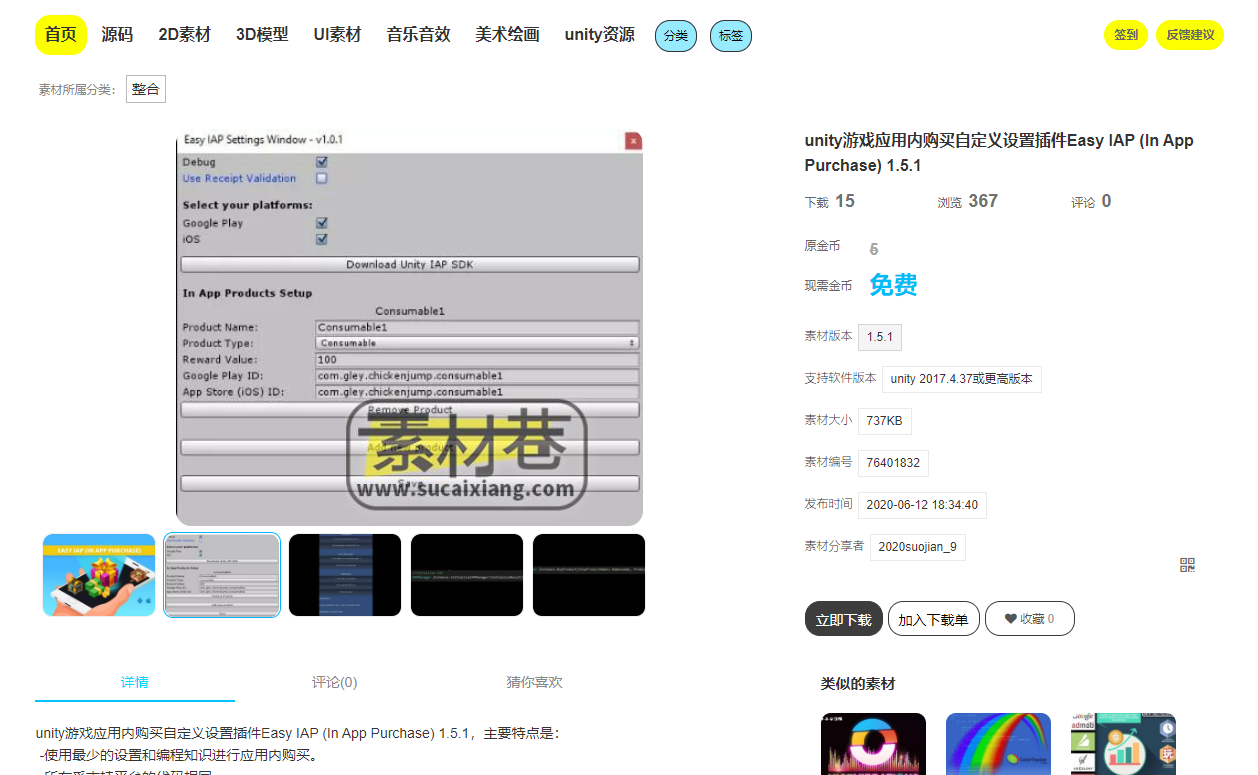The width and height of the screenshot is (1258, 775).
Task: Click the 立即下载 download button
Action: pos(843,619)
